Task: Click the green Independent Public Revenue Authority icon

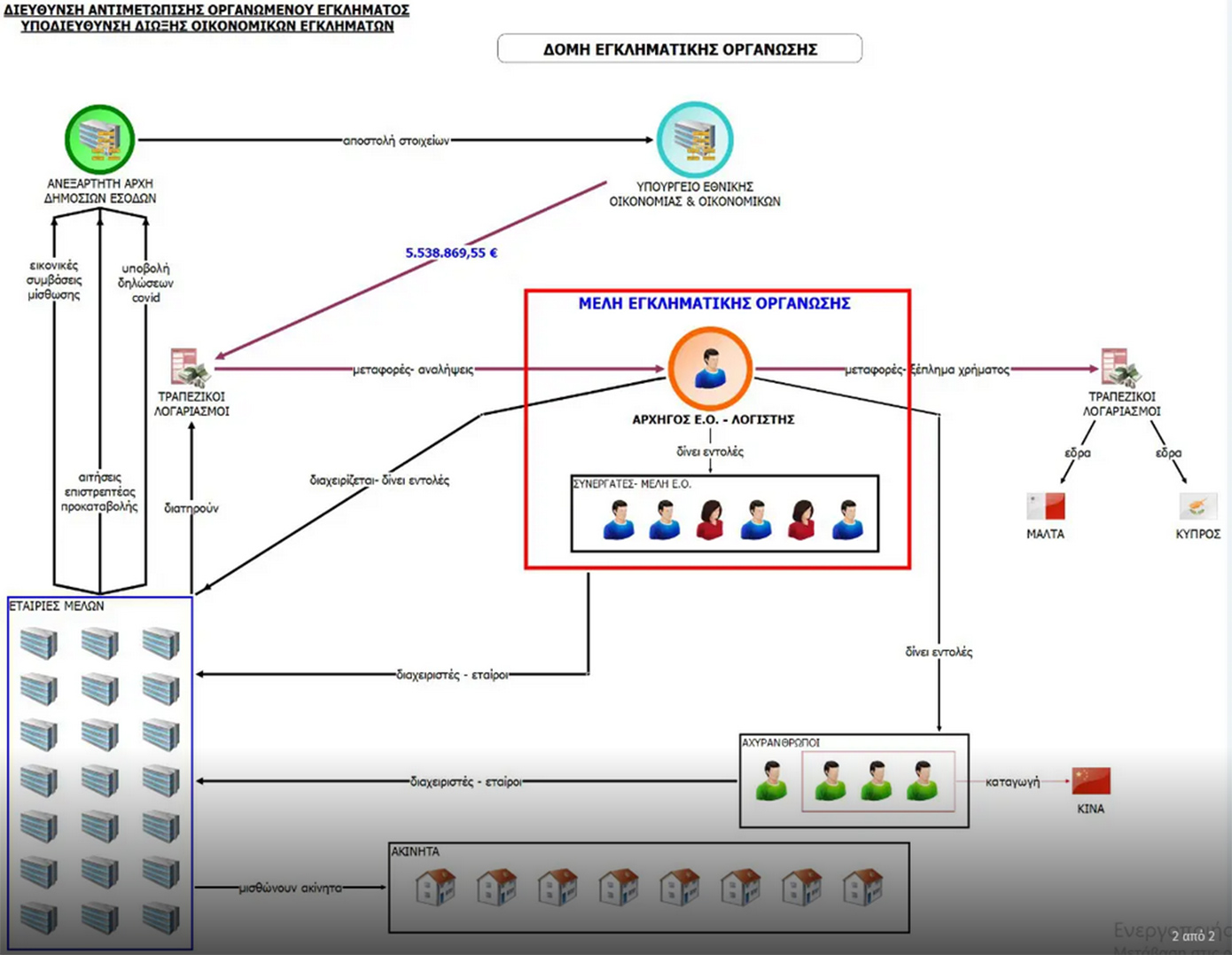Action: tap(99, 139)
